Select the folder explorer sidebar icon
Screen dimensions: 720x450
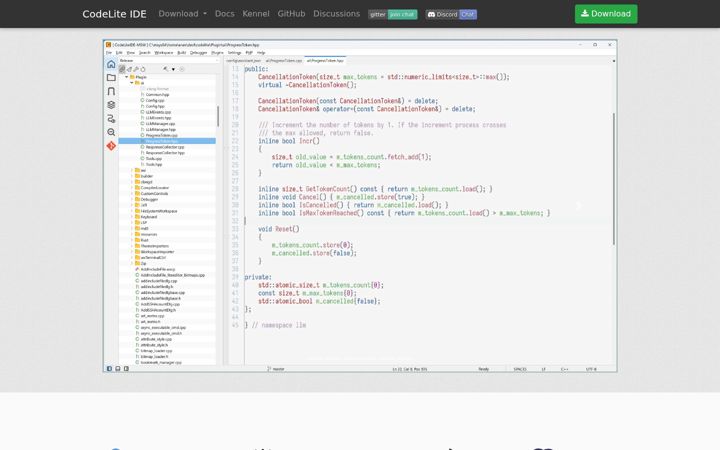point(111,78)
